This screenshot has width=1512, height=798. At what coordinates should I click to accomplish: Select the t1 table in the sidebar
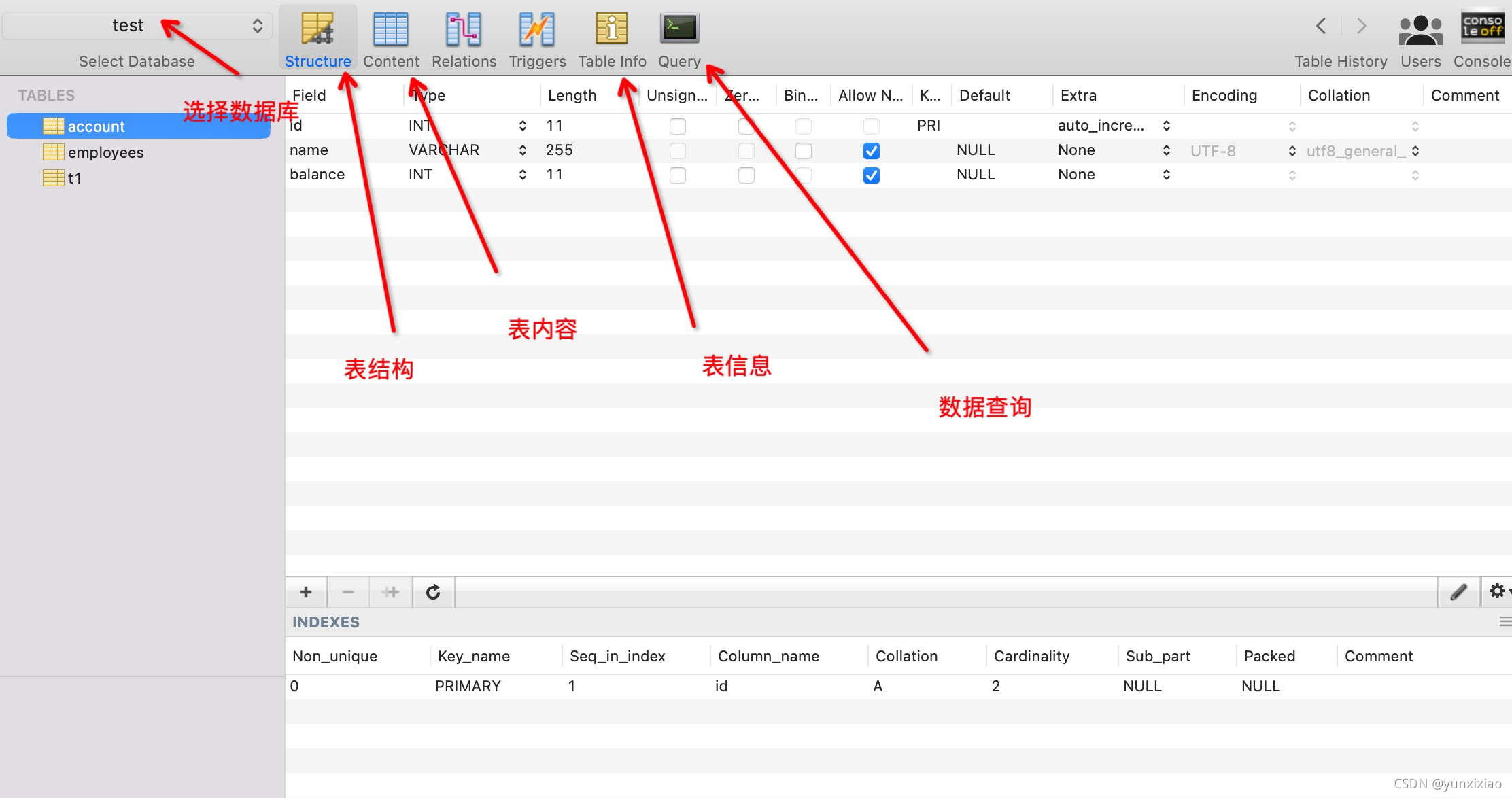pyautogui.click(x=75, y=177)
